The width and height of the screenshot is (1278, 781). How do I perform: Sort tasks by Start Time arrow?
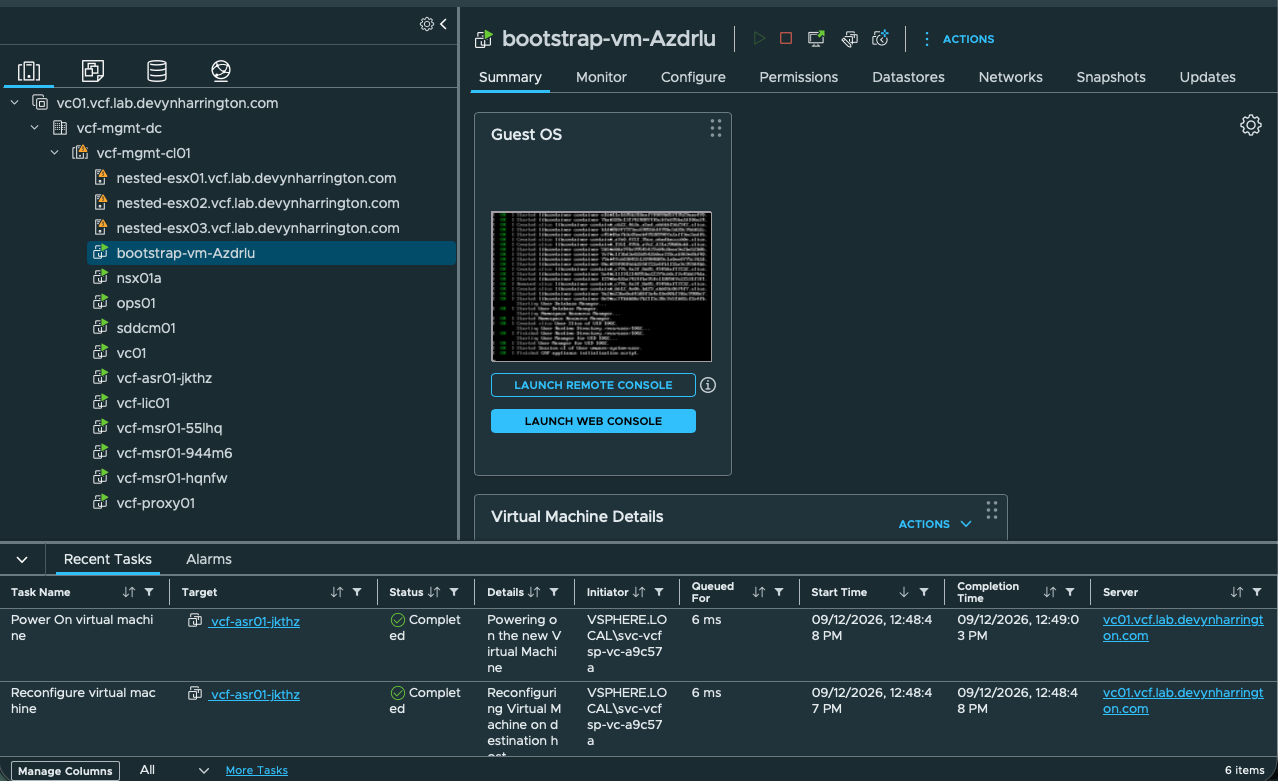pyautogui.click(x=904, y=592)
